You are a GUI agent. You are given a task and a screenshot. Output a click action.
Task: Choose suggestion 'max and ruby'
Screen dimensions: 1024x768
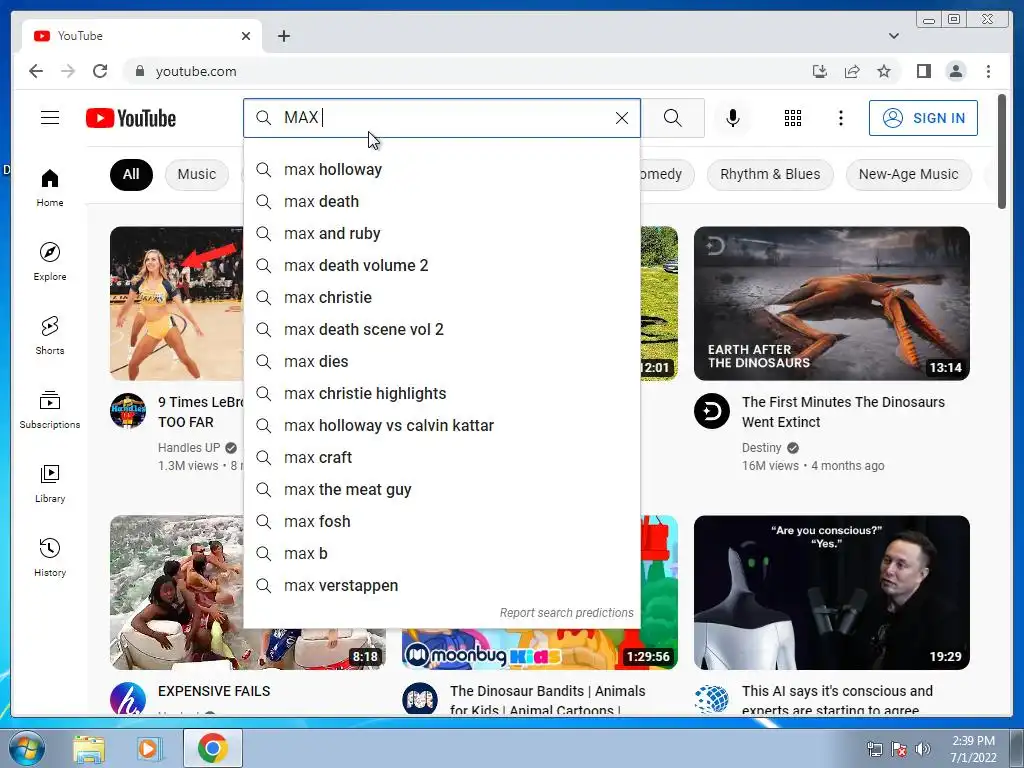coord(441,234)
